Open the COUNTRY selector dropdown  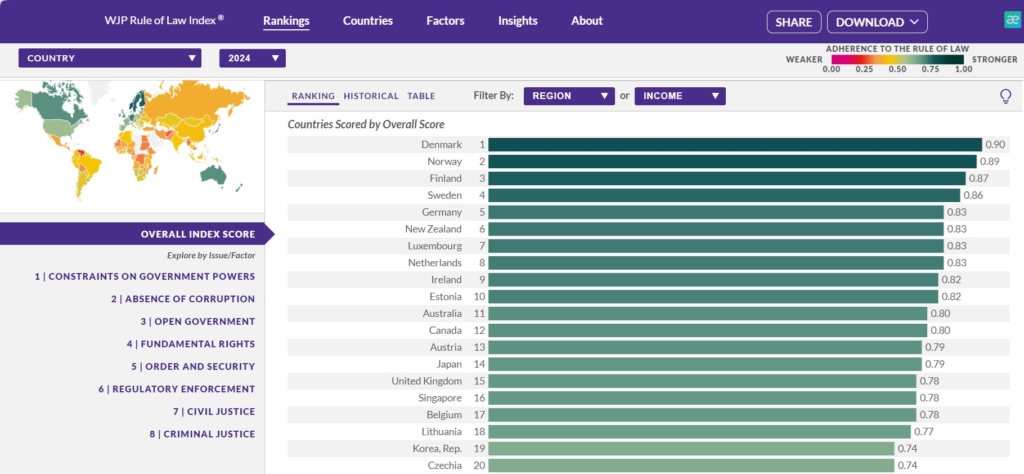[110, 59]
